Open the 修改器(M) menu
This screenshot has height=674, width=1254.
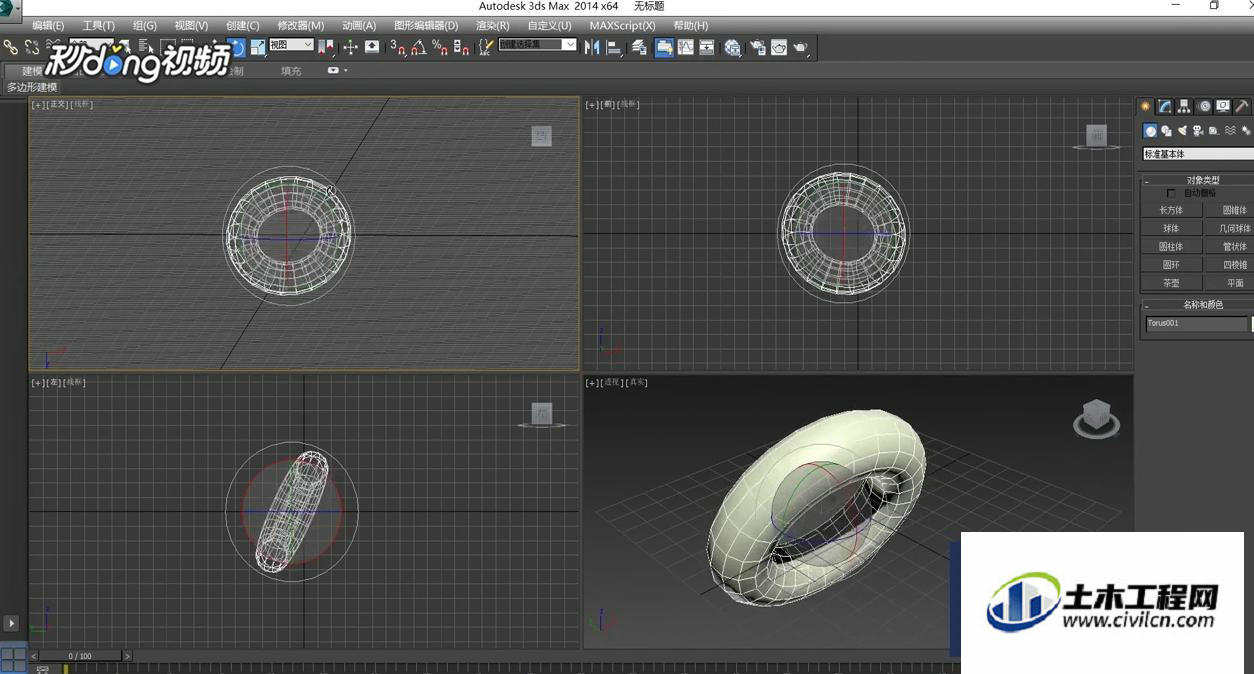pyautogui.click(x=300, y=25)
